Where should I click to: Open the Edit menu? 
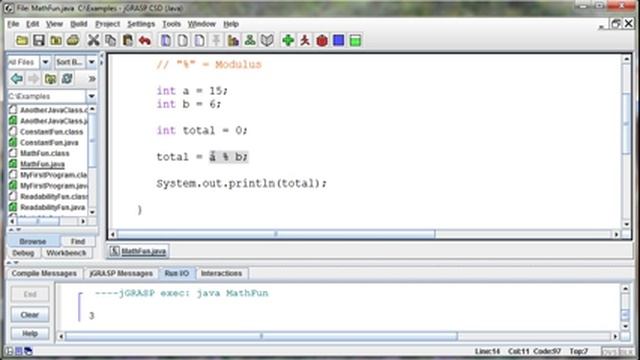click(32, 24)
